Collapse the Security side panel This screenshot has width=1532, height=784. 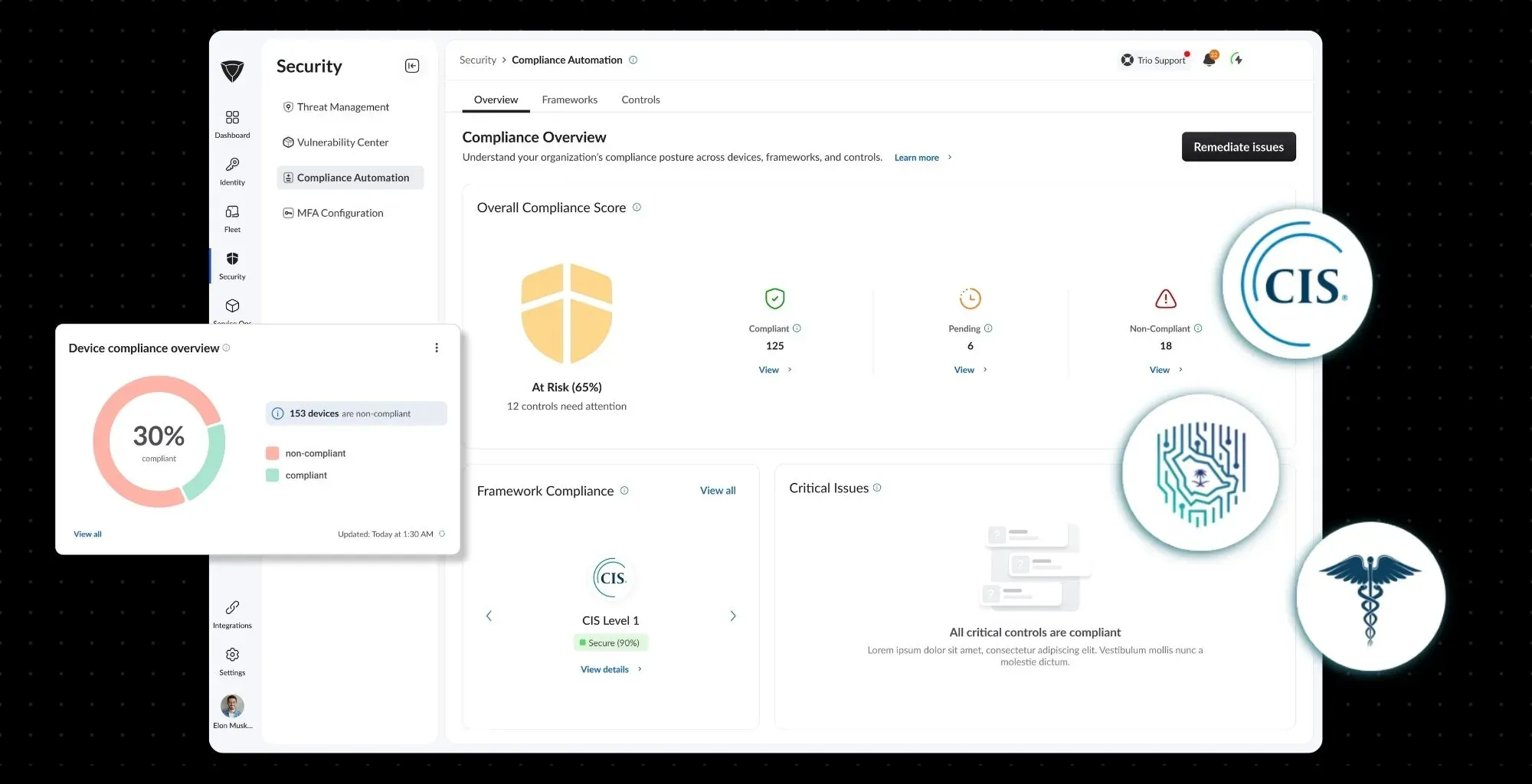412,66
